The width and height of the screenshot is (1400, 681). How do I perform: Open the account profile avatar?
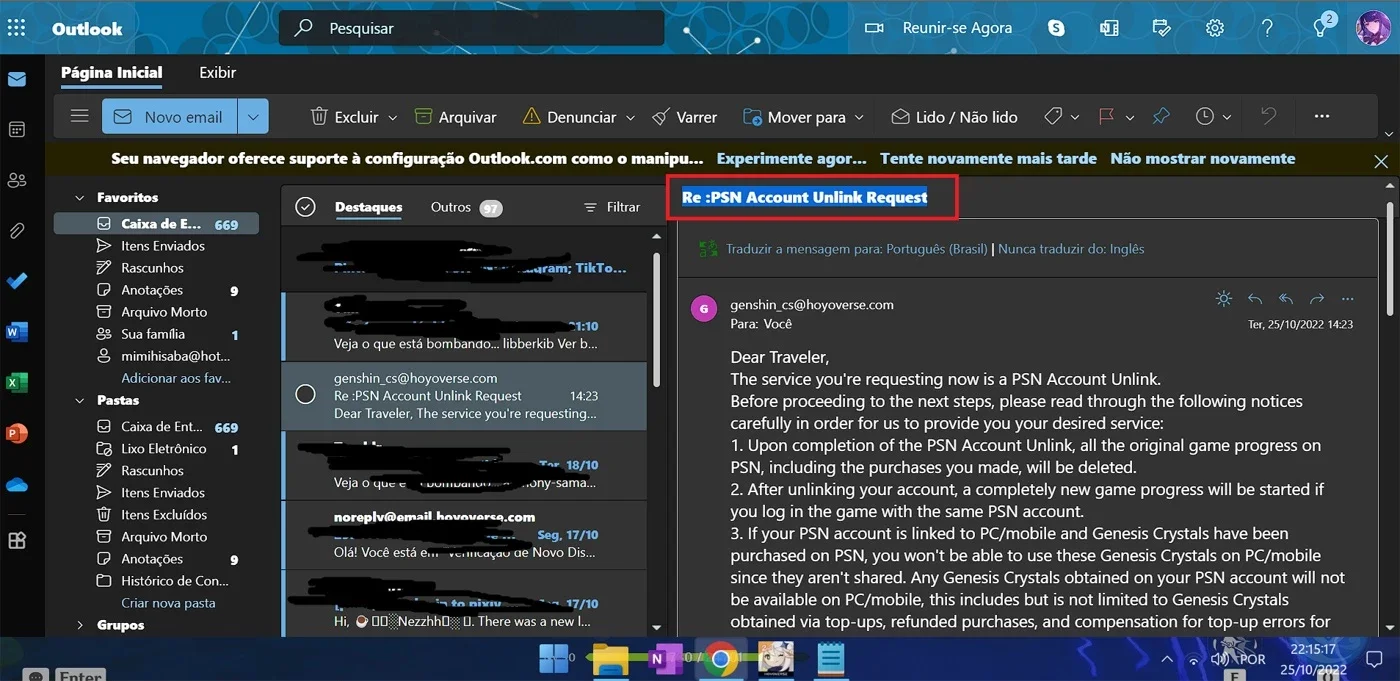pos(1373,28)
